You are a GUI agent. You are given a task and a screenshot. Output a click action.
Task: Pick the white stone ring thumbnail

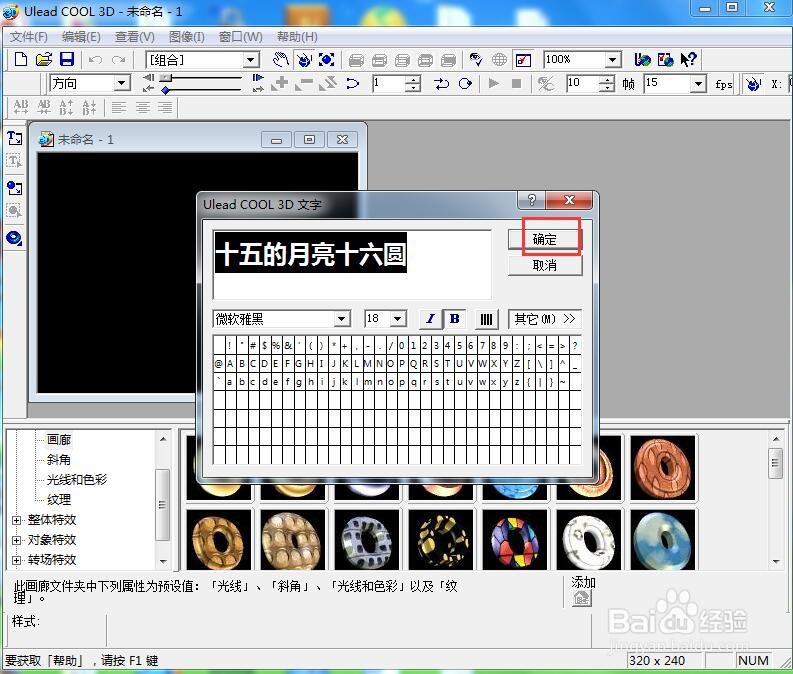pos(589,540)
